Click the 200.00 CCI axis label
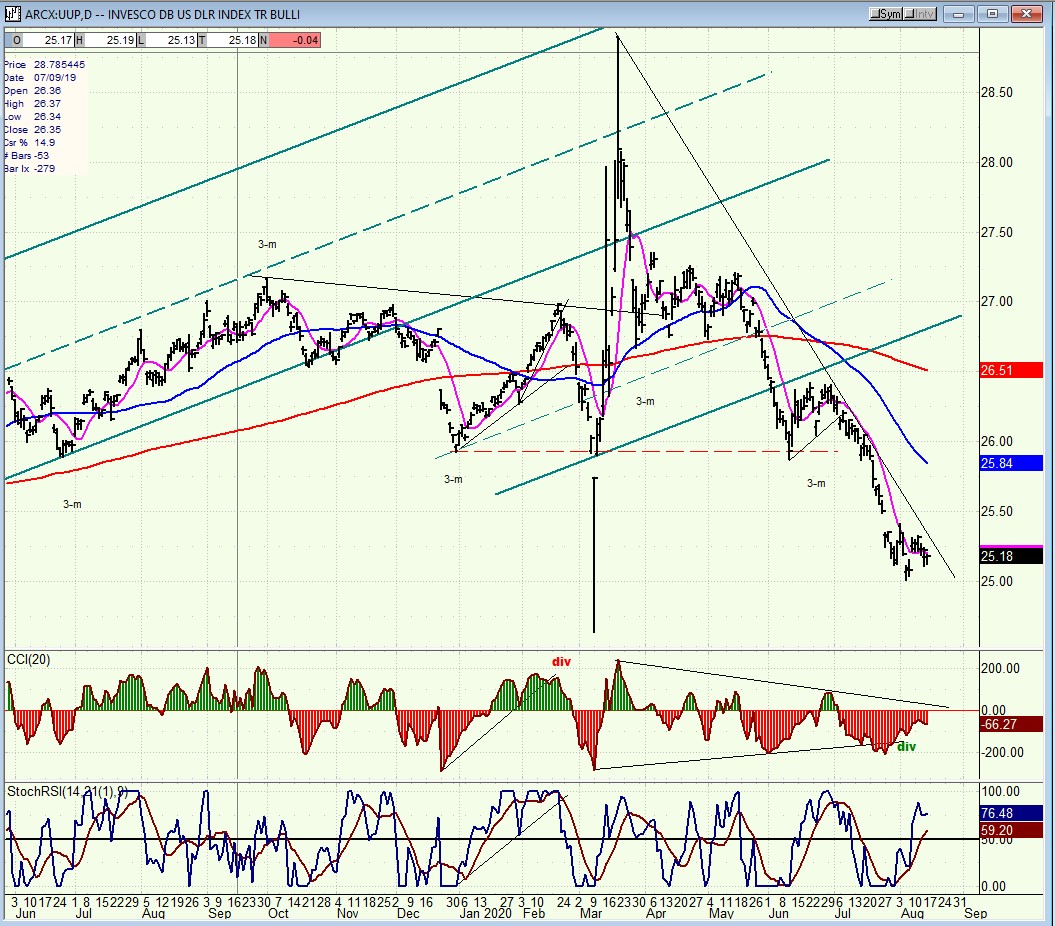The width and height of the screenshot is (1055, 926). (x=1000, y=668)
